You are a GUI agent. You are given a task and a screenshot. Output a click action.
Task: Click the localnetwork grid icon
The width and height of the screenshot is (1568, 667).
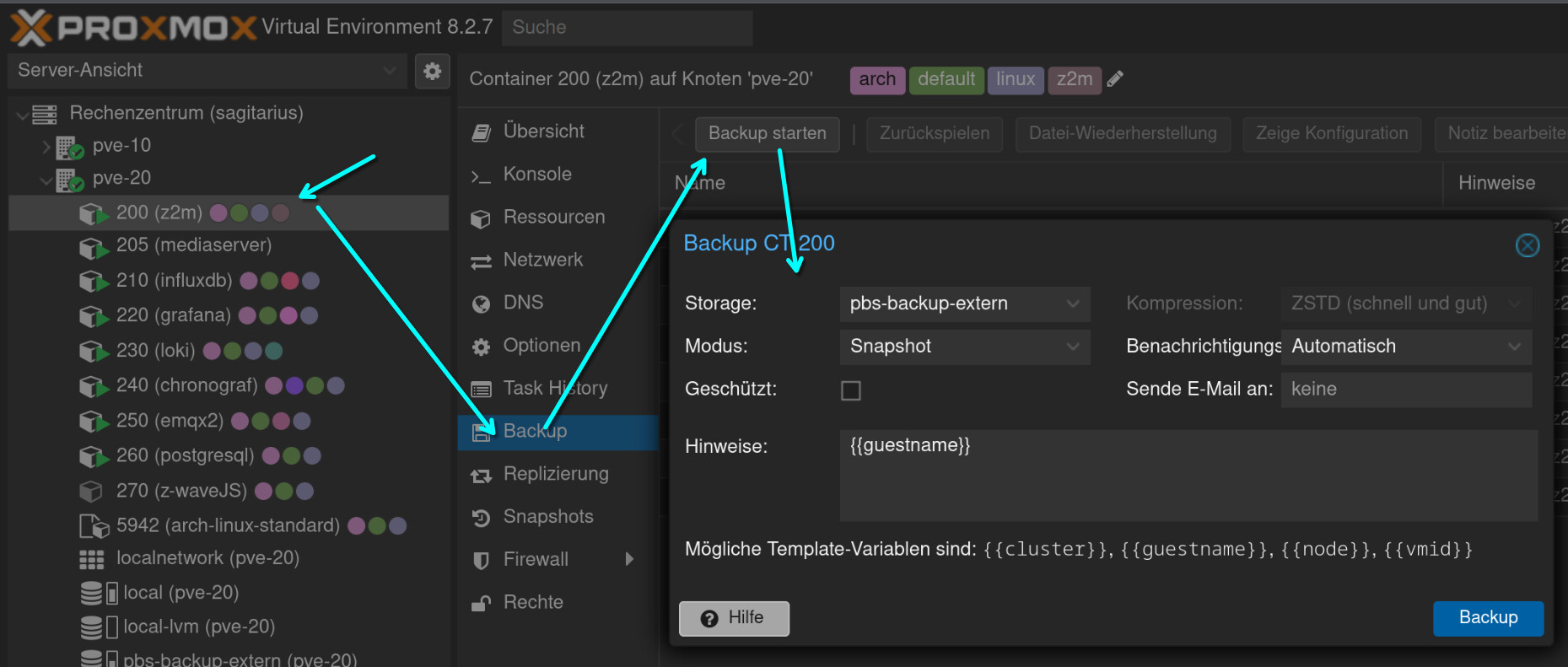click(91, 560)
